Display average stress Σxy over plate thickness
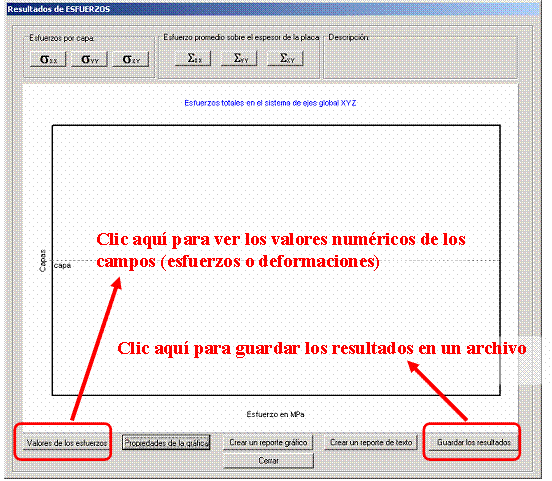 (286, 58)
